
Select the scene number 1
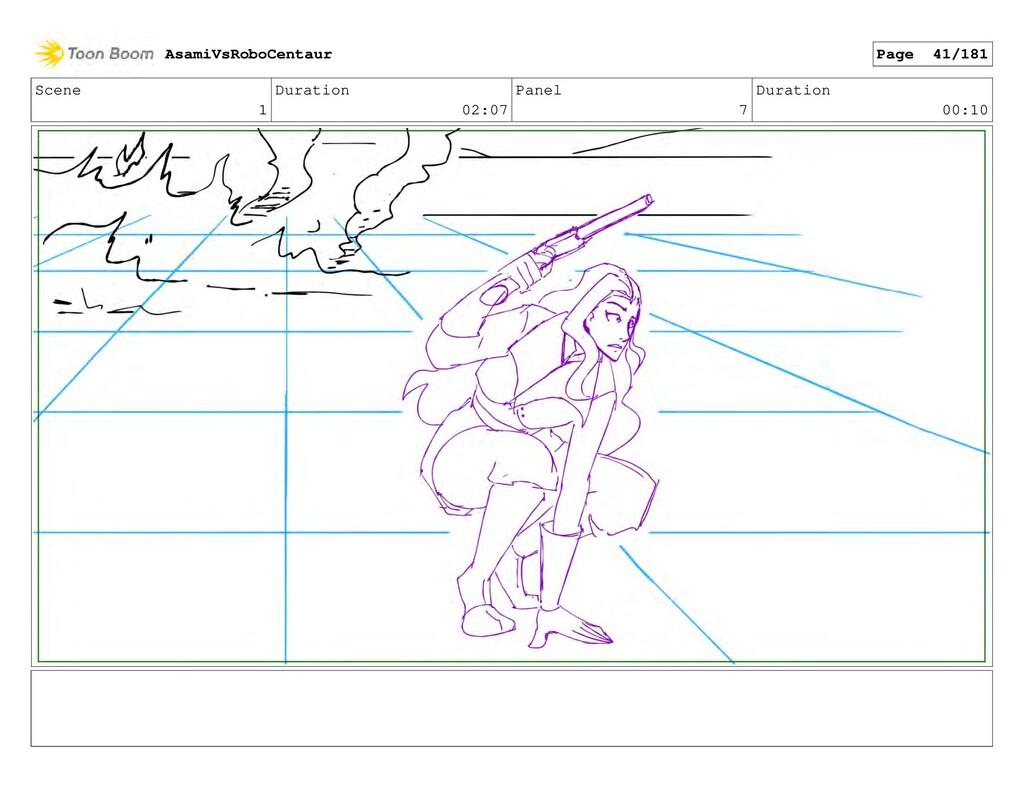click(x=263, y=110)
